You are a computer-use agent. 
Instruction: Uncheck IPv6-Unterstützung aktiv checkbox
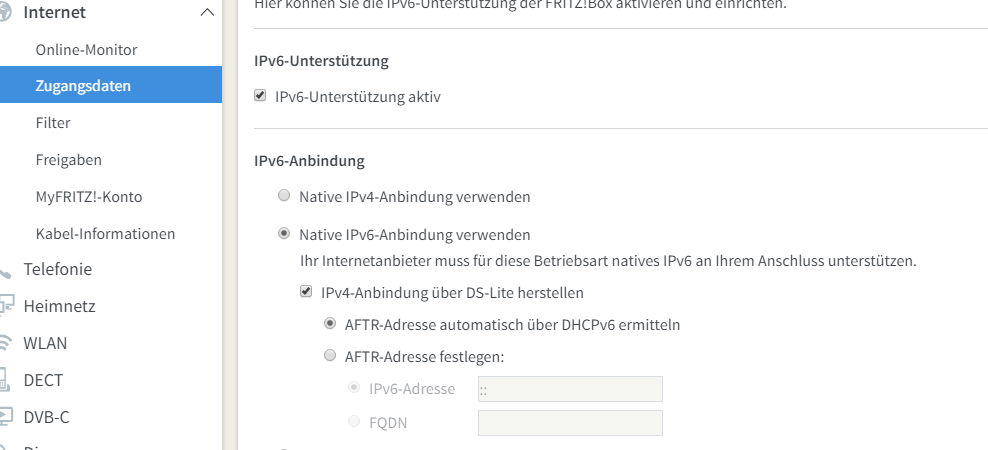(x=261, y=97)
